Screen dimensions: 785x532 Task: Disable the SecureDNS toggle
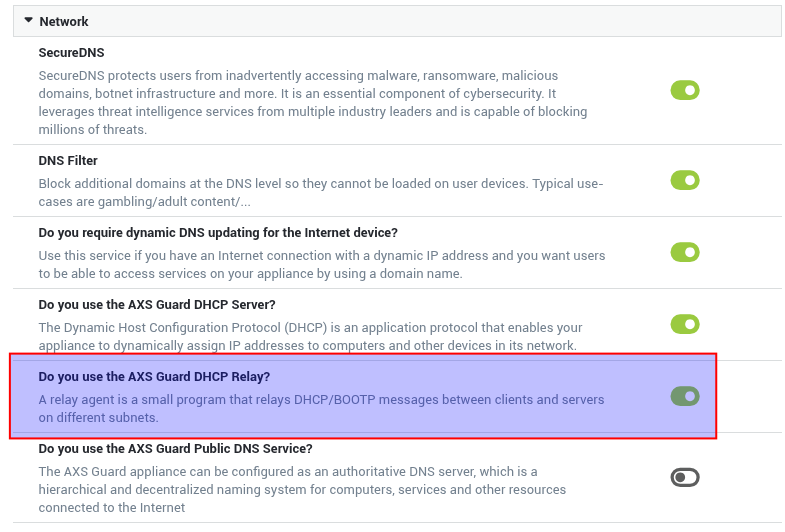[685, 90]
